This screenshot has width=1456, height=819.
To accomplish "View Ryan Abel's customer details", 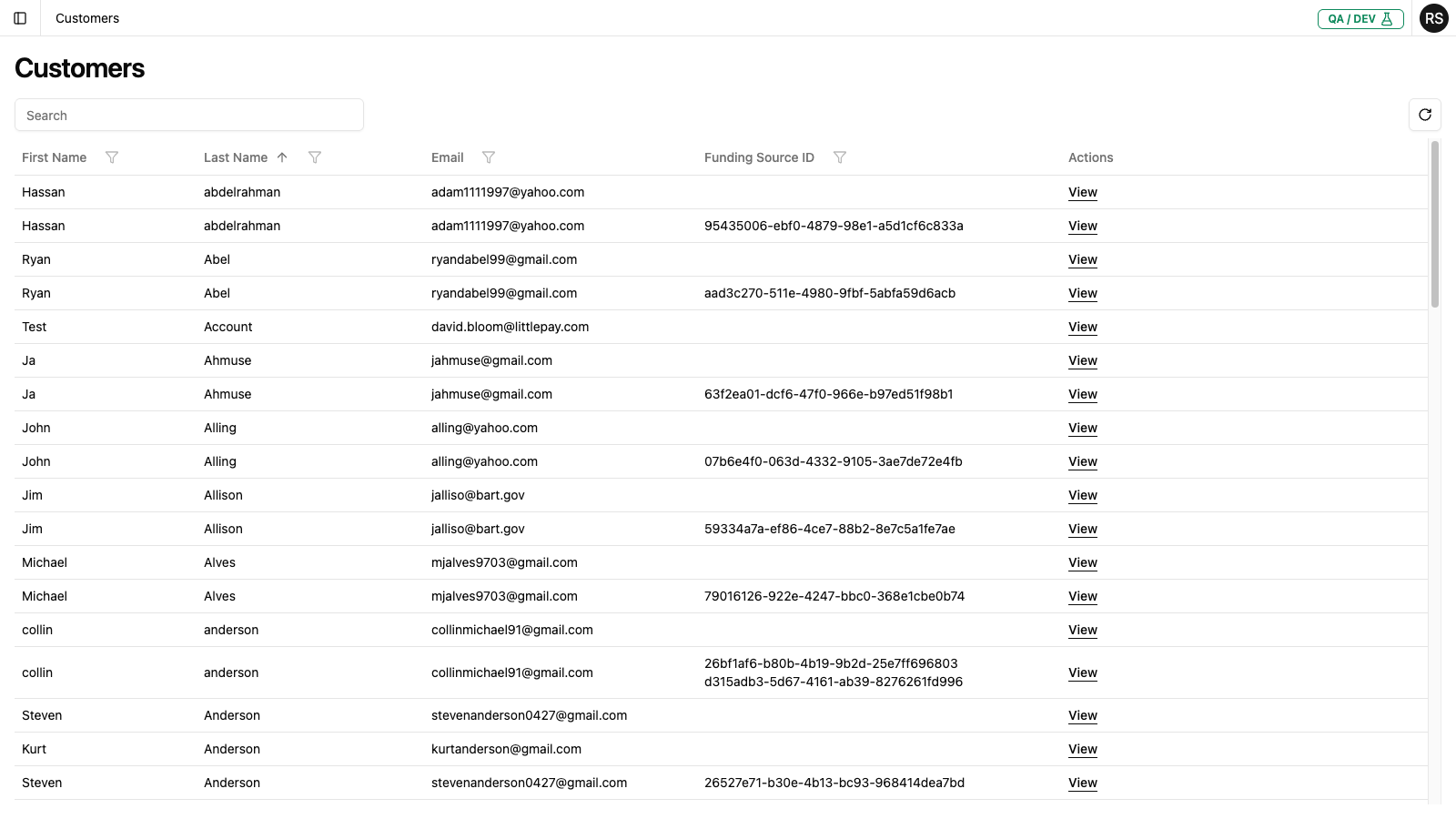I will coord(1082,259).
